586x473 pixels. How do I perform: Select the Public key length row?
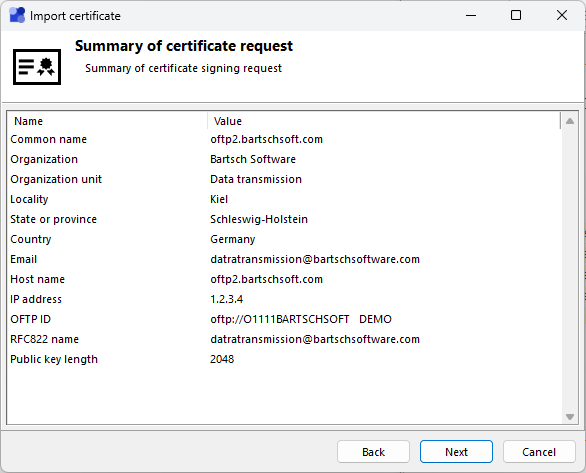click(284, 359)
